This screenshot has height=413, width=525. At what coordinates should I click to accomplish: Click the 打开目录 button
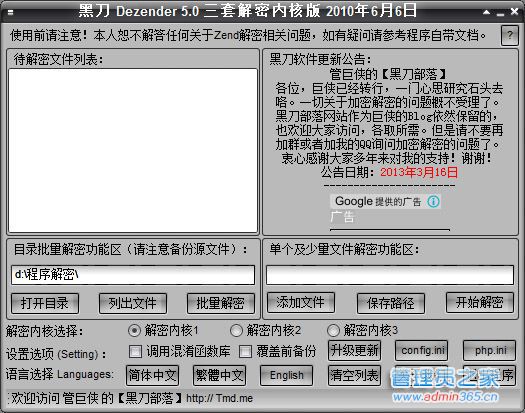point(45,303)
